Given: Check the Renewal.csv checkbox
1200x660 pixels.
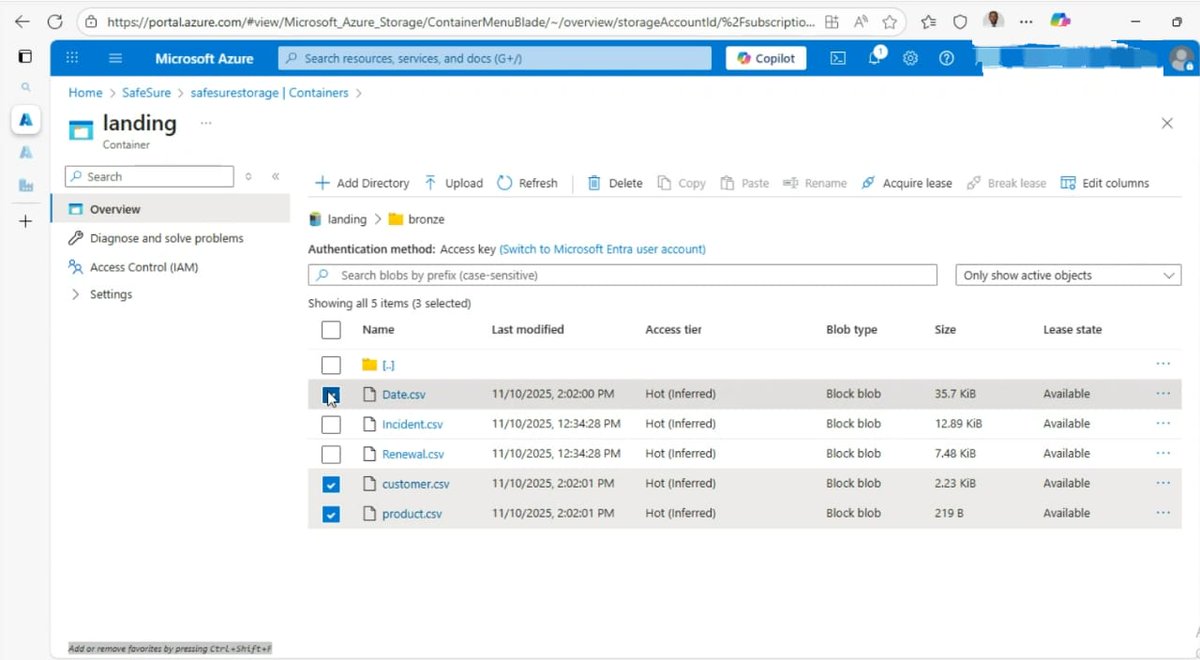Looking at the screenshot, I should [331, 455].
